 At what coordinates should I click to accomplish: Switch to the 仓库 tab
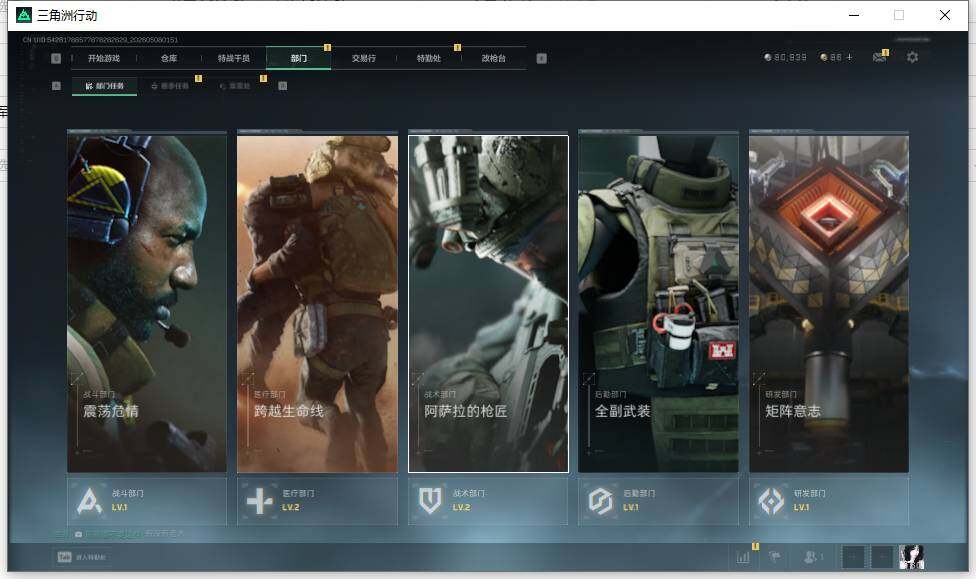[169, 59]
